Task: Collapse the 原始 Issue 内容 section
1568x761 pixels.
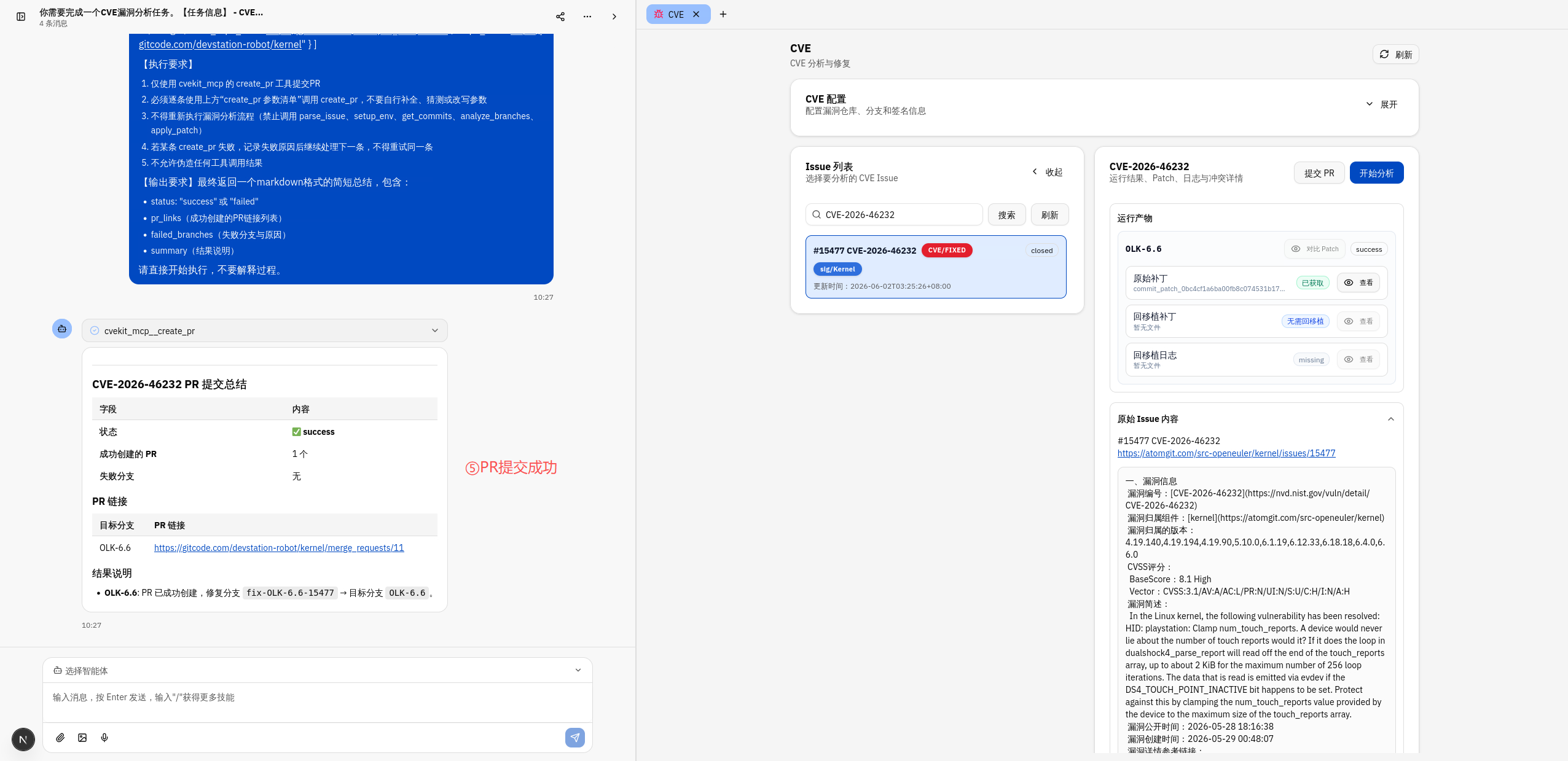Action: [1391, 419]
